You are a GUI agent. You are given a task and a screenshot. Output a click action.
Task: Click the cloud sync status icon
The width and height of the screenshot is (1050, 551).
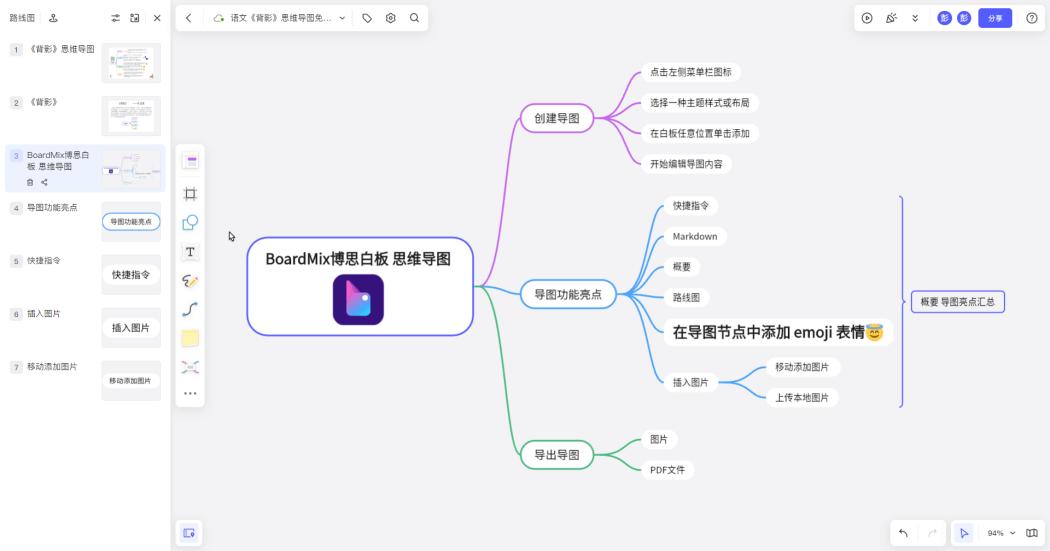(218, 18)
